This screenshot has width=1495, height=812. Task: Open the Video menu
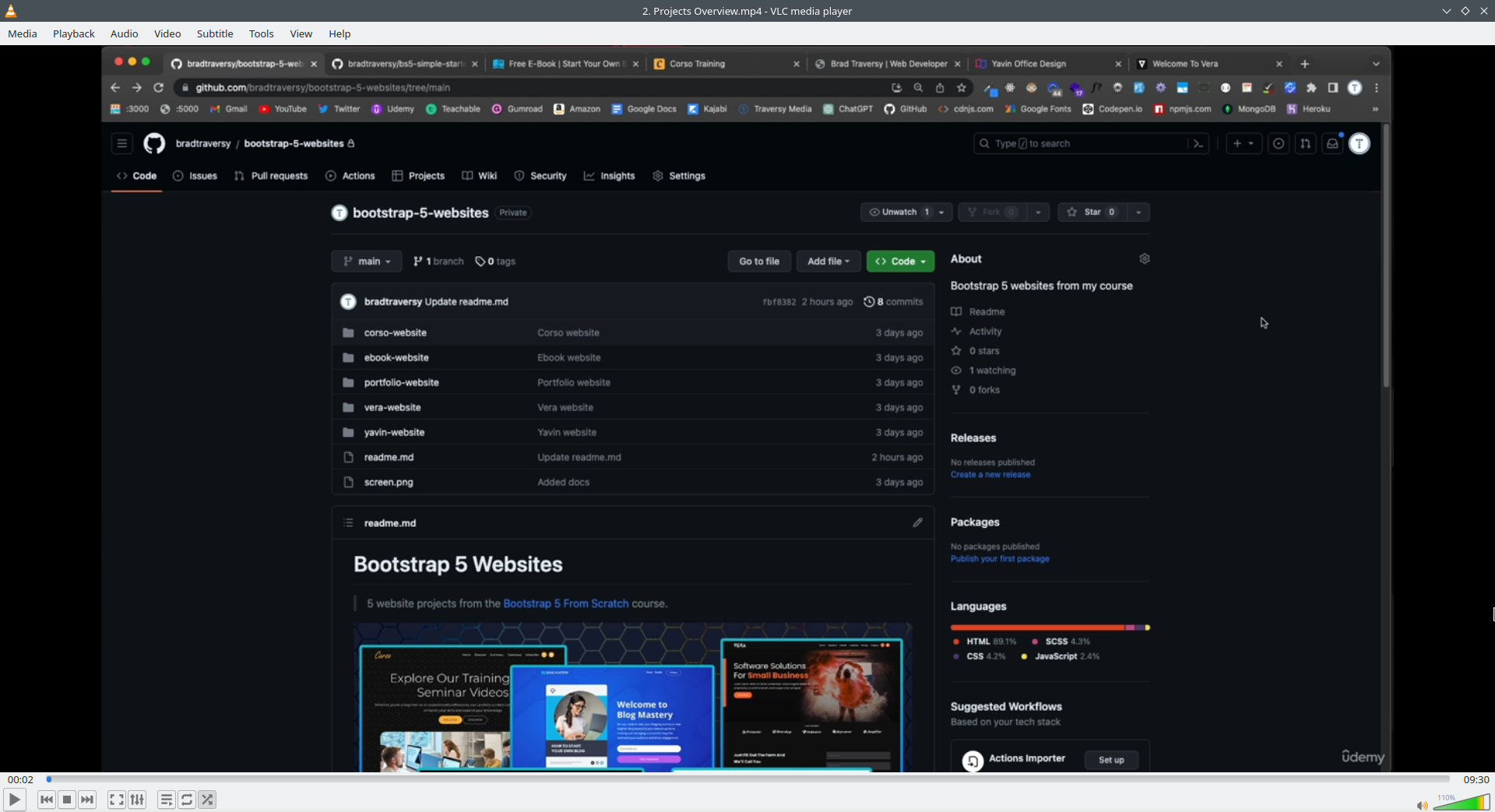[167, 33]
